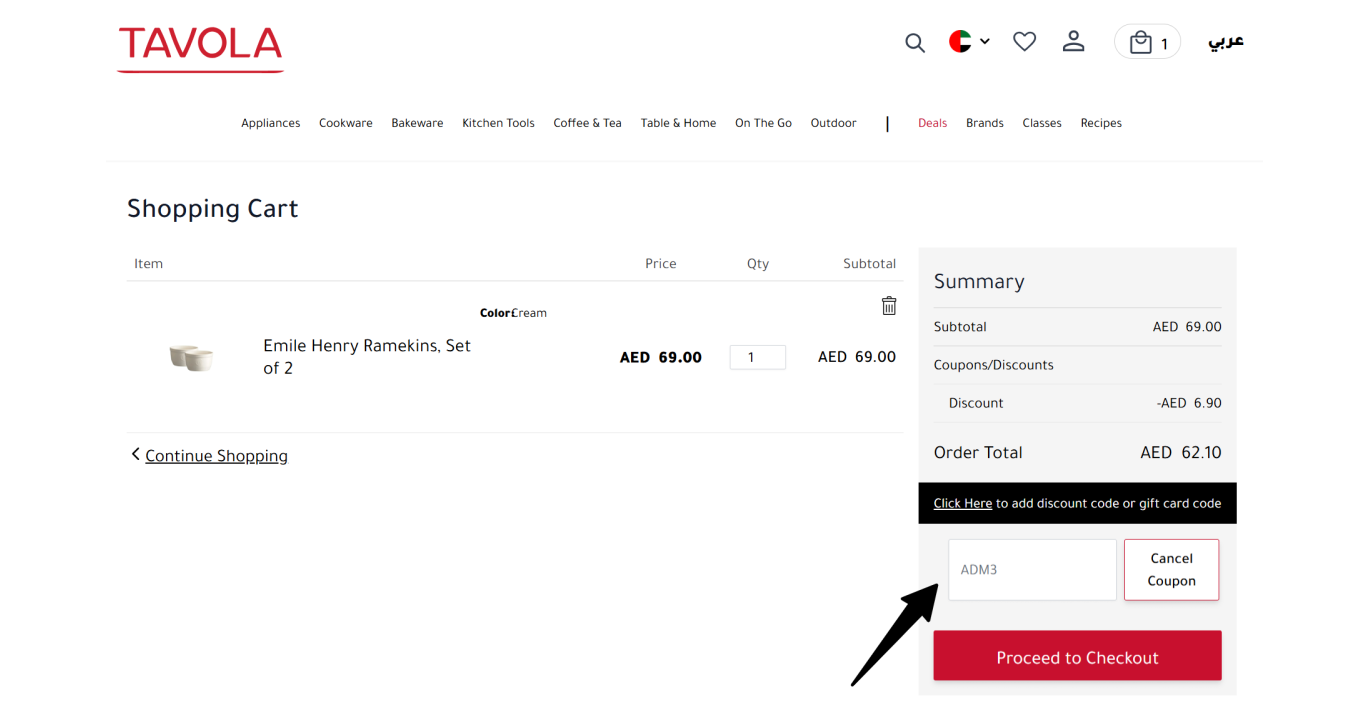Click Here to add discount code

pyautogui.click(x=963, y=503)
